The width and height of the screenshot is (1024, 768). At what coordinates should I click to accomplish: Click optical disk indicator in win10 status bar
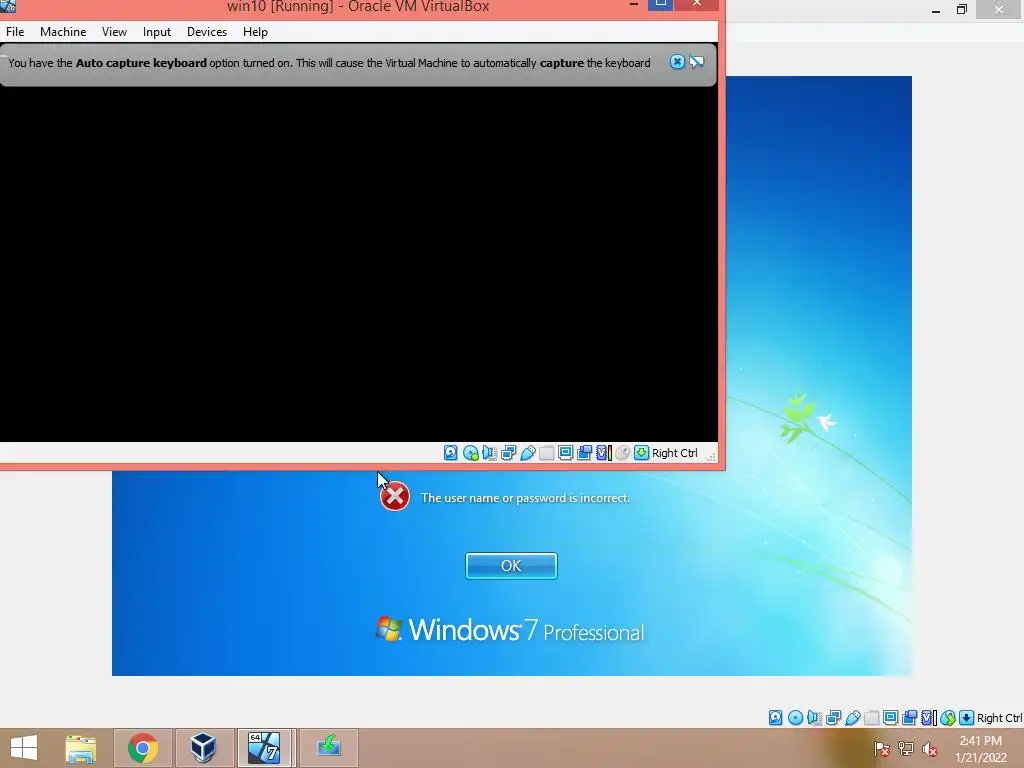470,453
